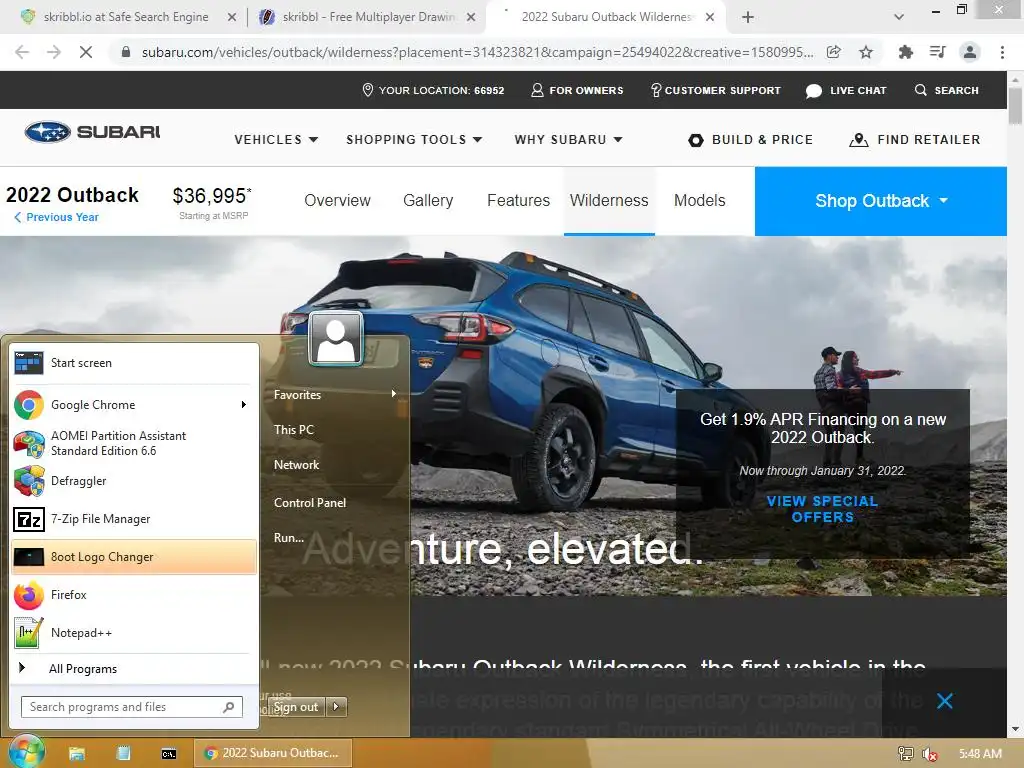Click the Windows Start orb
The height and width of the screenshot is (768, 1024).
pos(26,752)
